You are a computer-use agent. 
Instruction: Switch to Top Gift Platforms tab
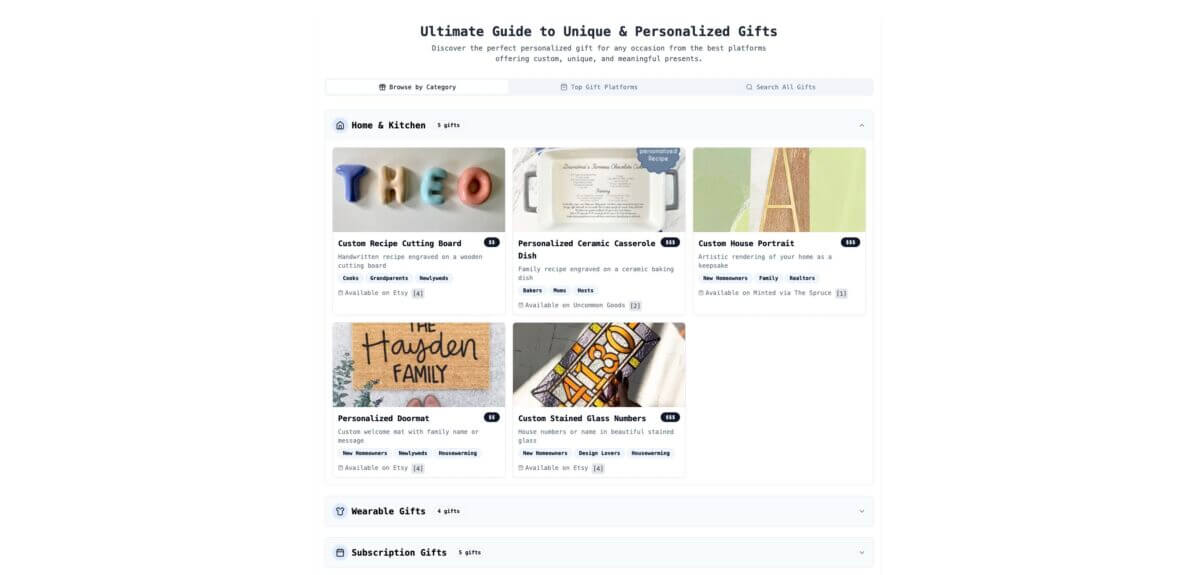tap(599, 87)
